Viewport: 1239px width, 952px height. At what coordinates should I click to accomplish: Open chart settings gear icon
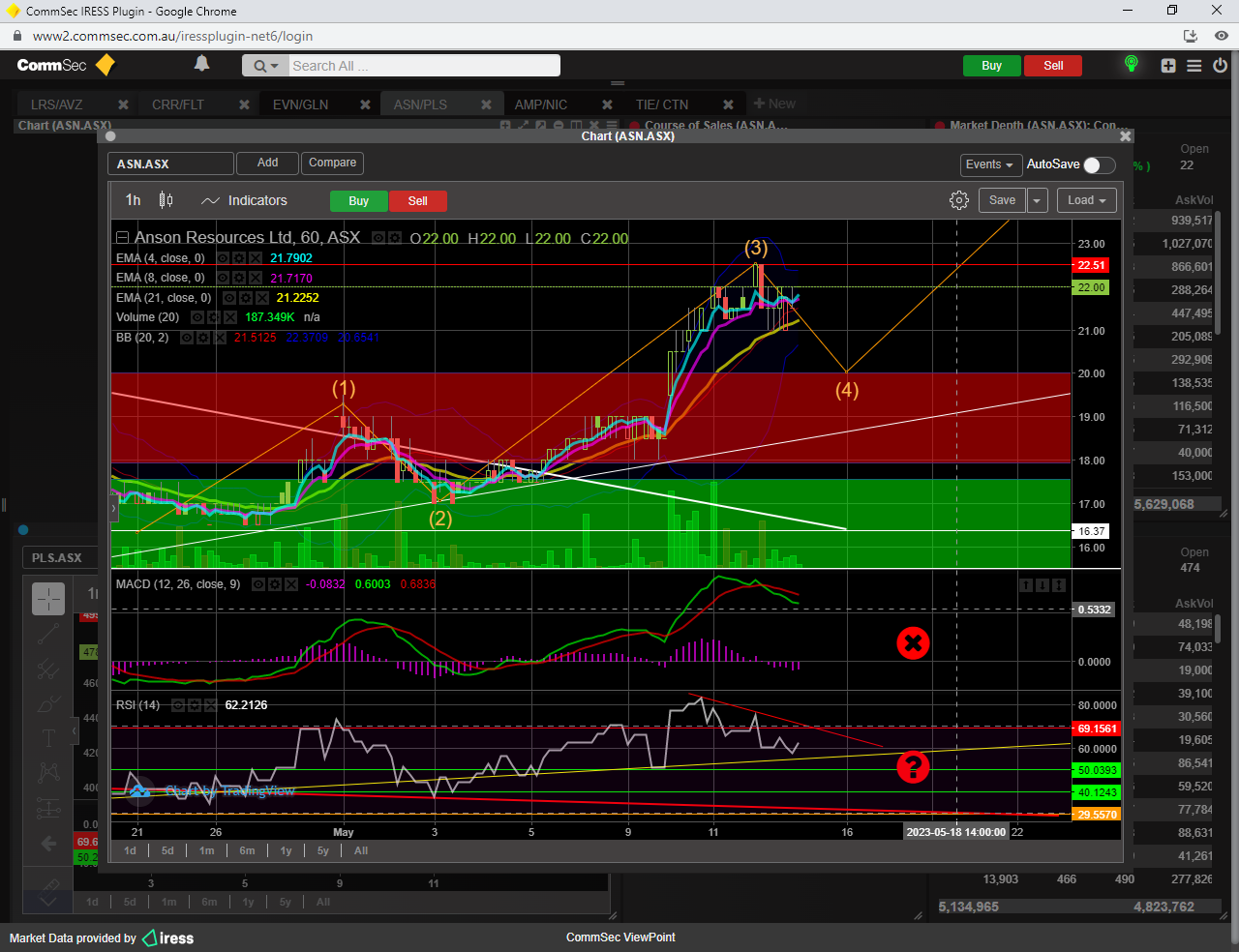tap(958, 200)
